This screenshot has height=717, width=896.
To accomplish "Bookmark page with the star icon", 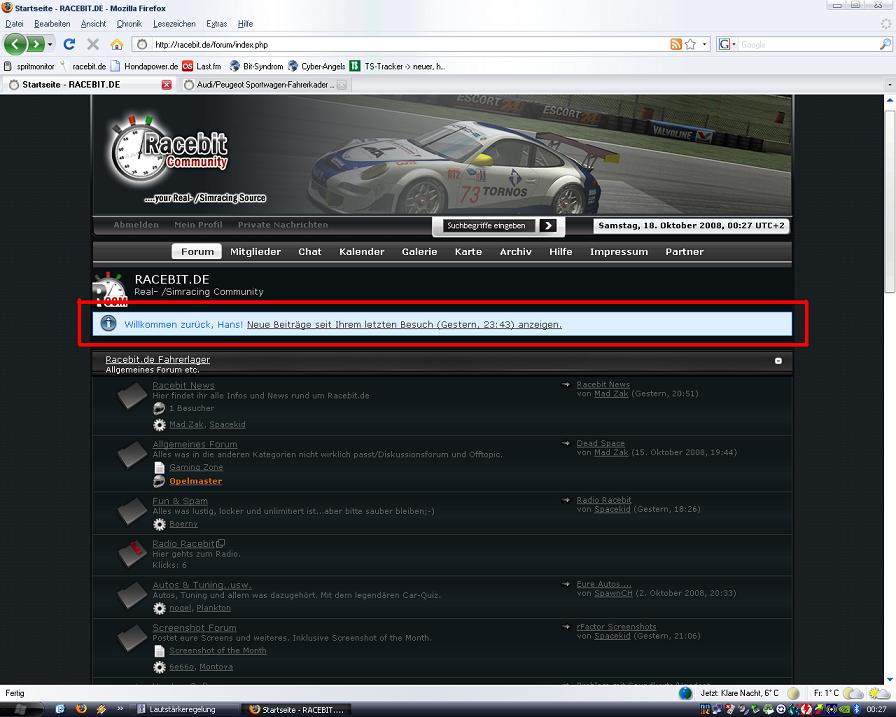I will [692, 44].
